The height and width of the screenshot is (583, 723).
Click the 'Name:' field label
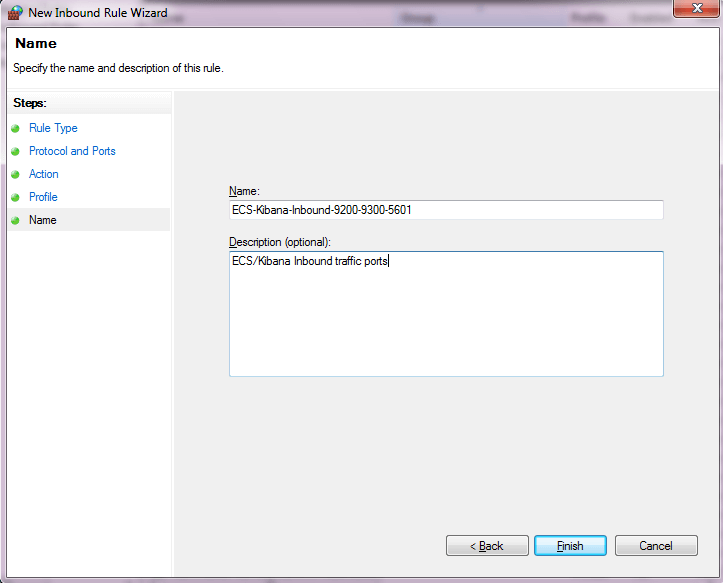click(244, 191)
